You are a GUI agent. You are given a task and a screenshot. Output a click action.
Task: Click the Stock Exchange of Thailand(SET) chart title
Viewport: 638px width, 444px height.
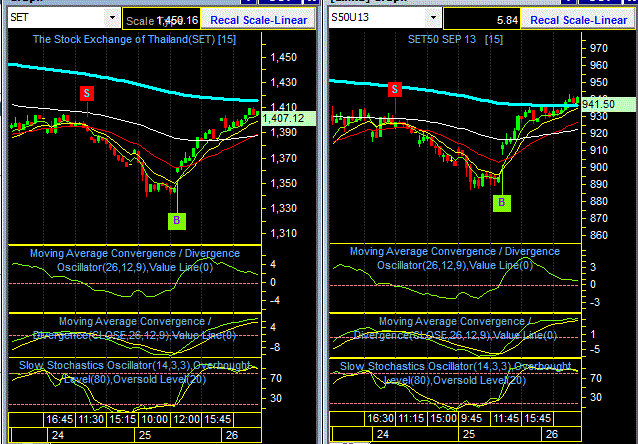point(134,39)
